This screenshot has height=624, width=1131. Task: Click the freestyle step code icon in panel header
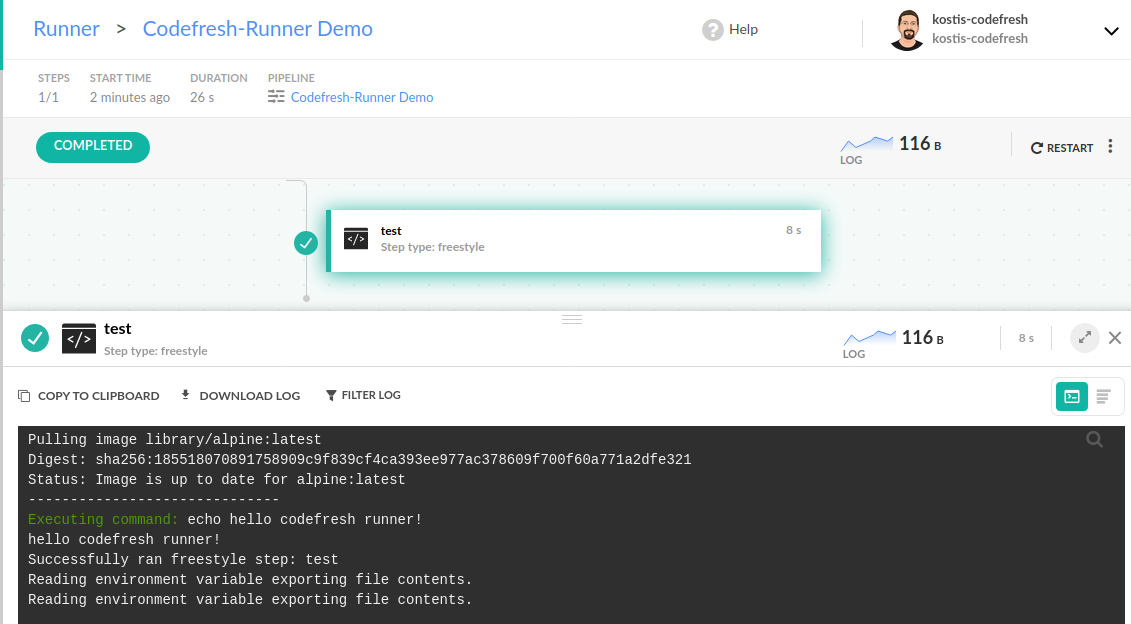click(79, 339)
